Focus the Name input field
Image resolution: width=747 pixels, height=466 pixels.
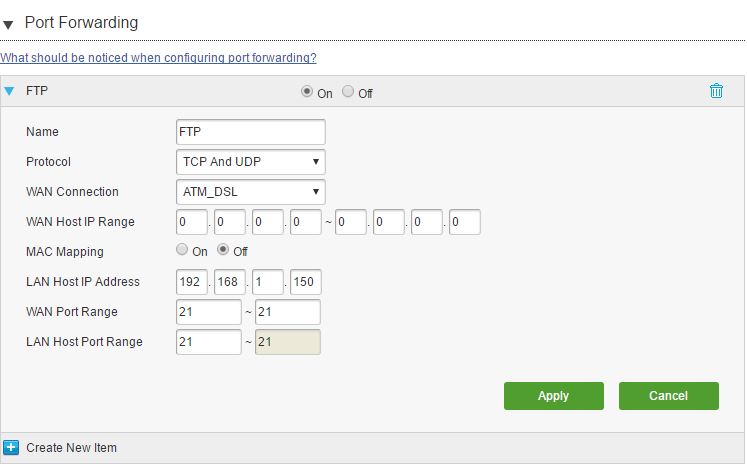click(x=251, y=132)
